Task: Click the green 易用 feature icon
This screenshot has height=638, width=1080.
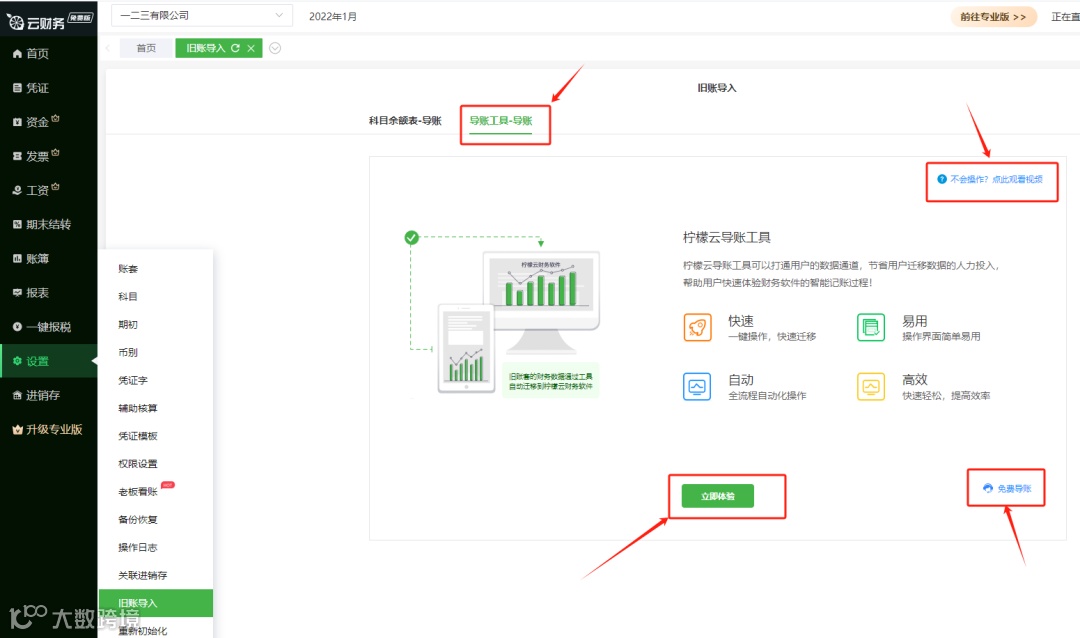Action: coord(871,327)
